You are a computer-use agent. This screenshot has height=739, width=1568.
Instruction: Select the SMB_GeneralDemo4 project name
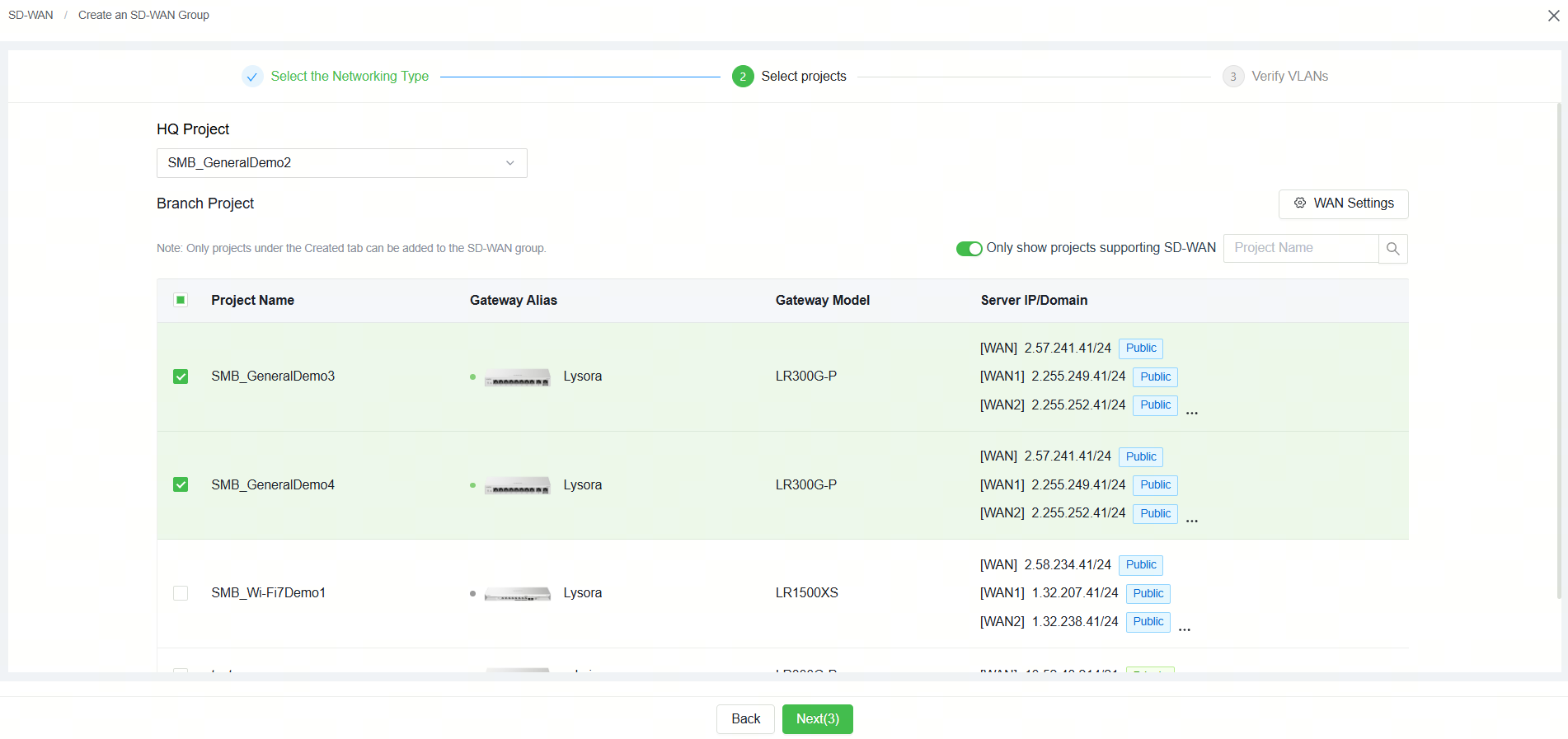[x=273, y=484]
